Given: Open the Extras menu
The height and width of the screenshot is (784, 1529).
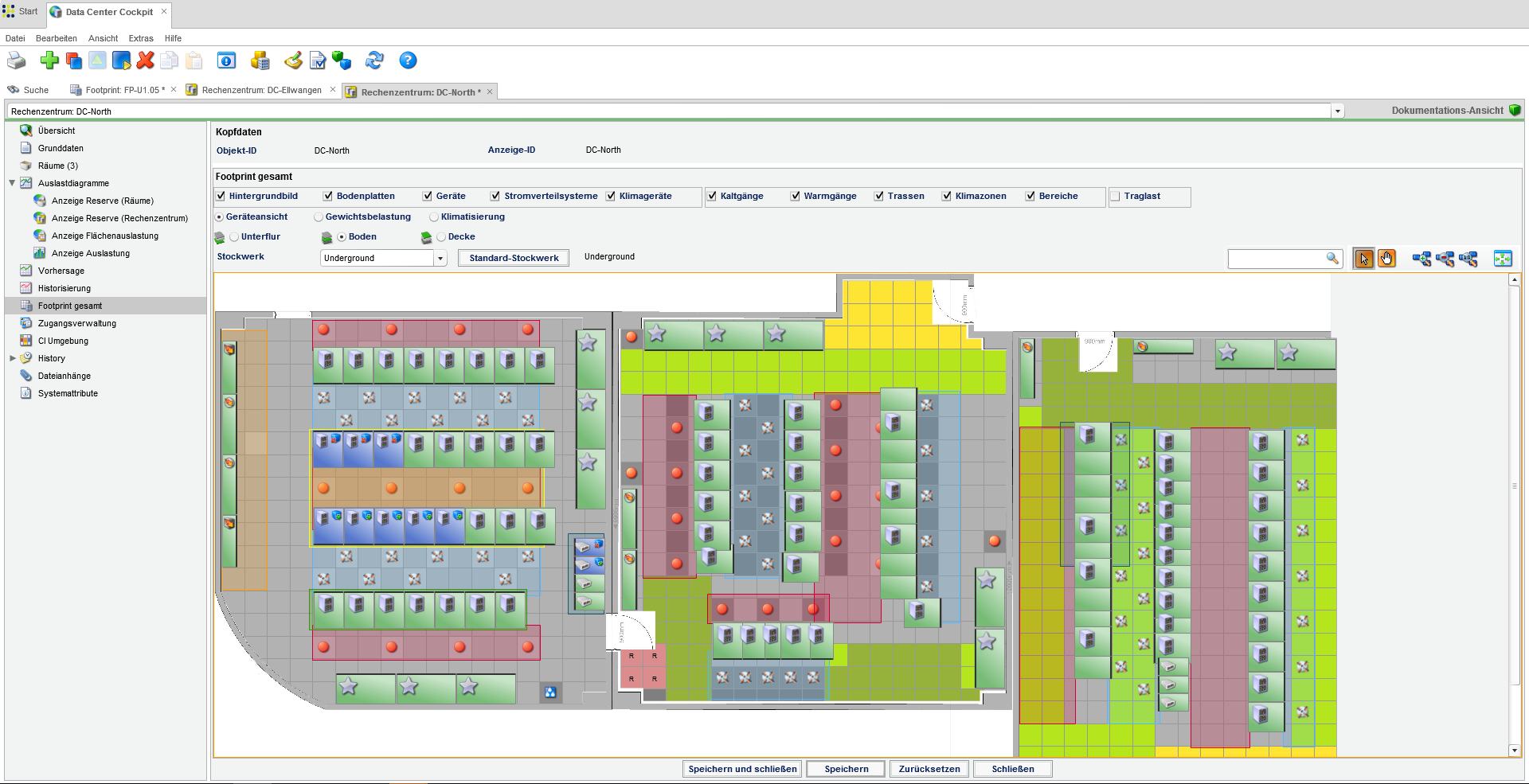Looking at the screenshot, I should (141, 38).
